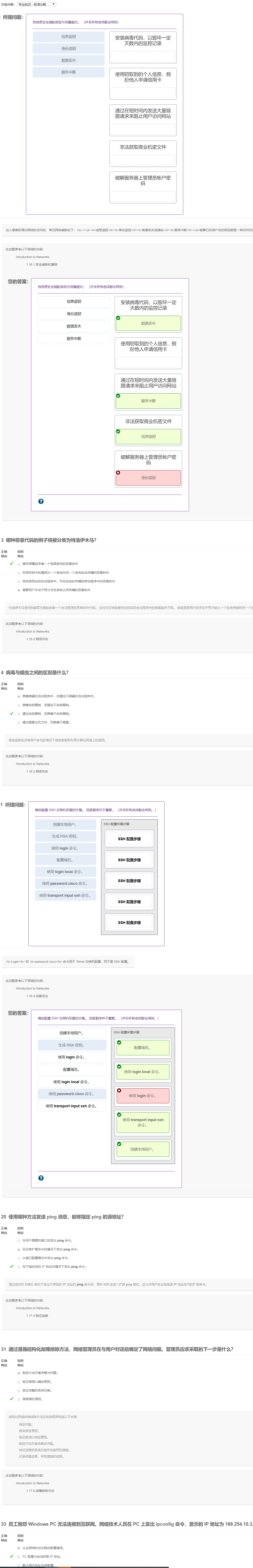This screenshot has height=1568, width=253.
Task: Click question 33 heading about ipconfig 169.254
Action: [127, 1524]
